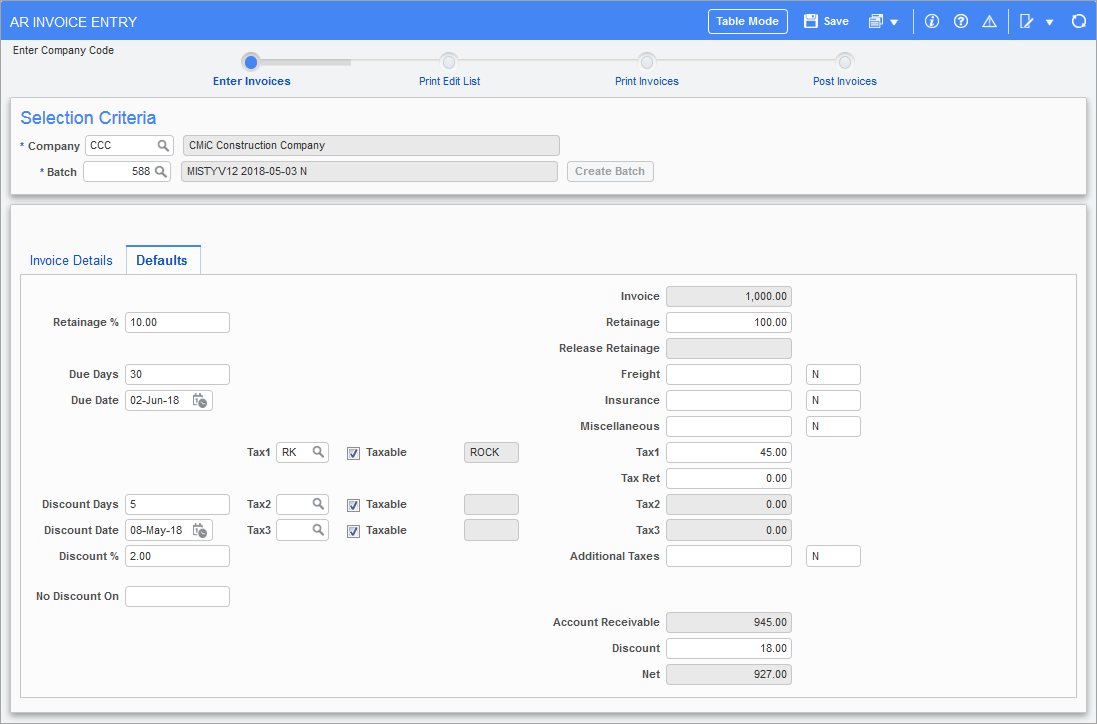Click the Freight amount input field
This screenshot has height=724, width=1097.
pyautogui.click(x=729, y=374)
